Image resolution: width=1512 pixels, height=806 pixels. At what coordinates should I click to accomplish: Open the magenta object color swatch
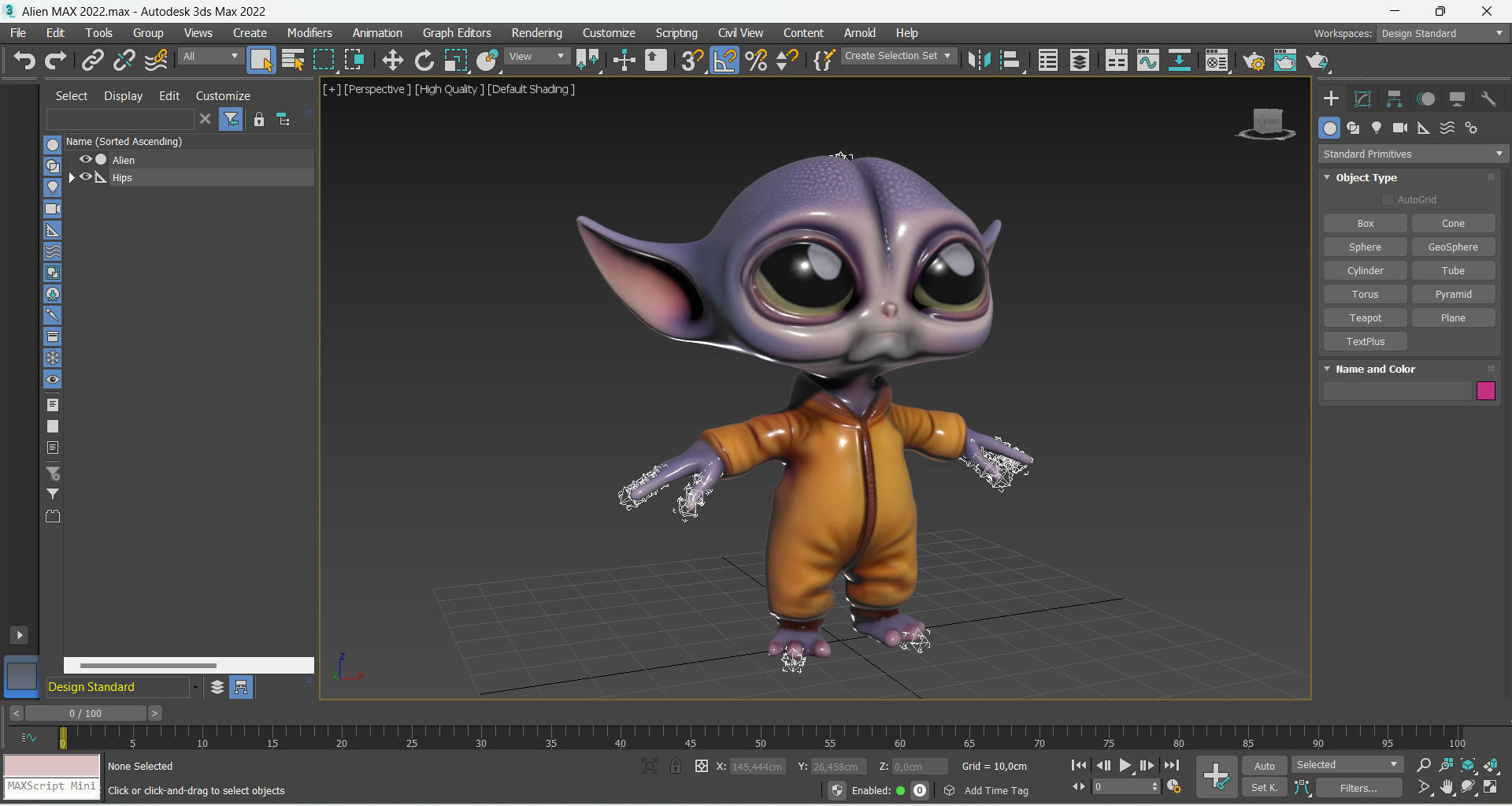coord(1486,391)
